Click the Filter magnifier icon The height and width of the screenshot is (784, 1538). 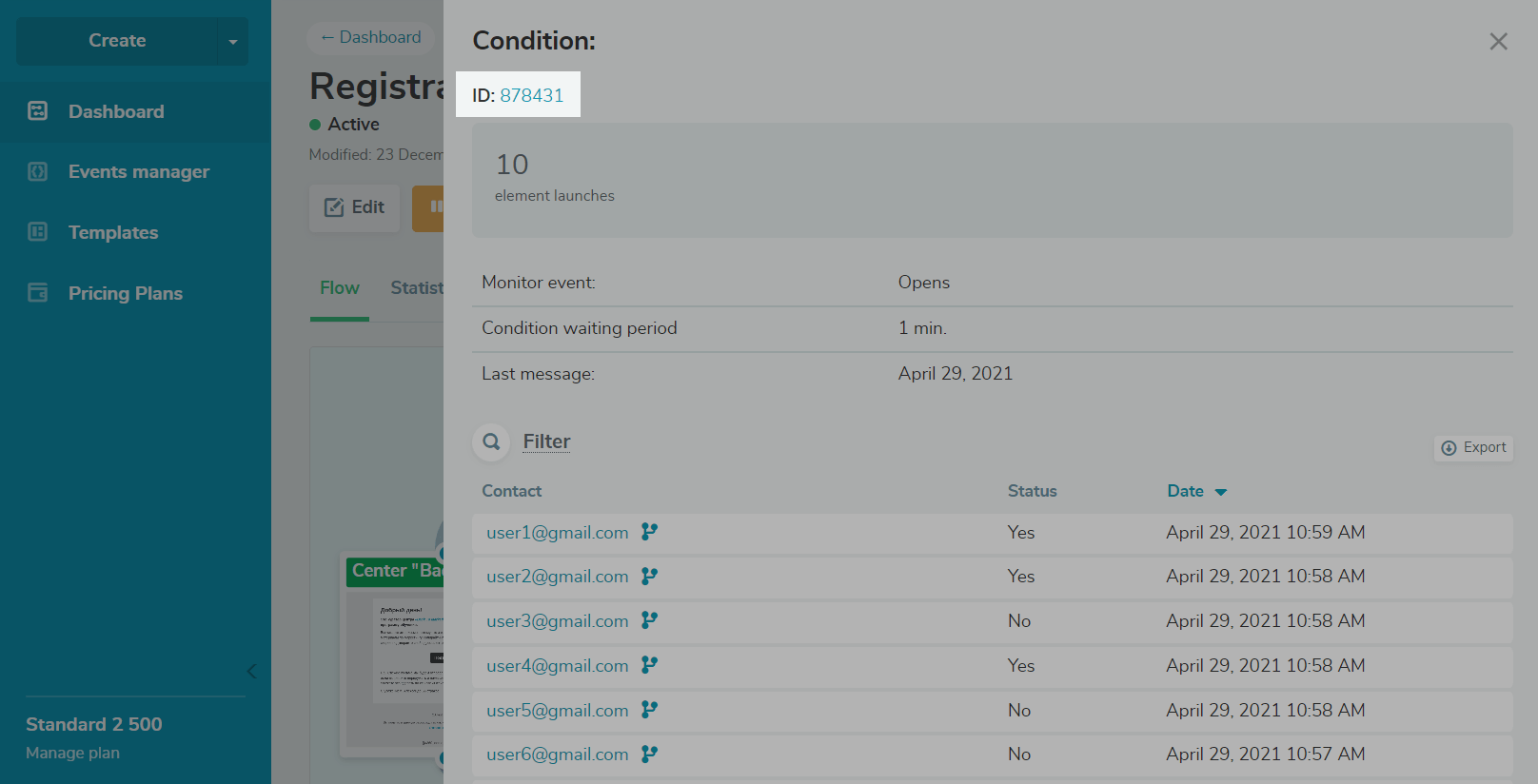click(491, 441)
